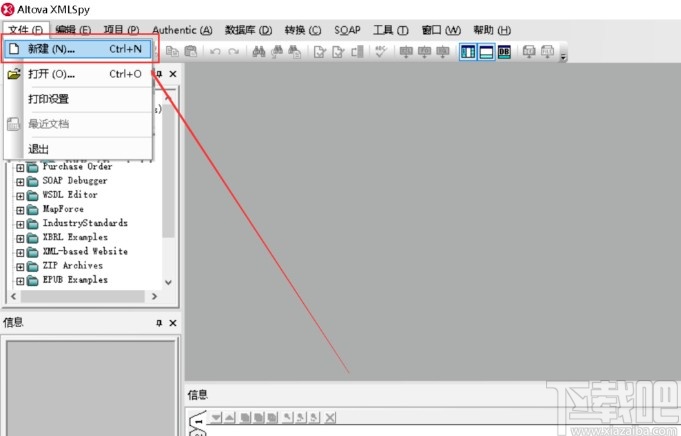Viewport: 681px width, 436px height.
Task: Click project tree horizontal scroll right arrow
Action: coord(154,296)
